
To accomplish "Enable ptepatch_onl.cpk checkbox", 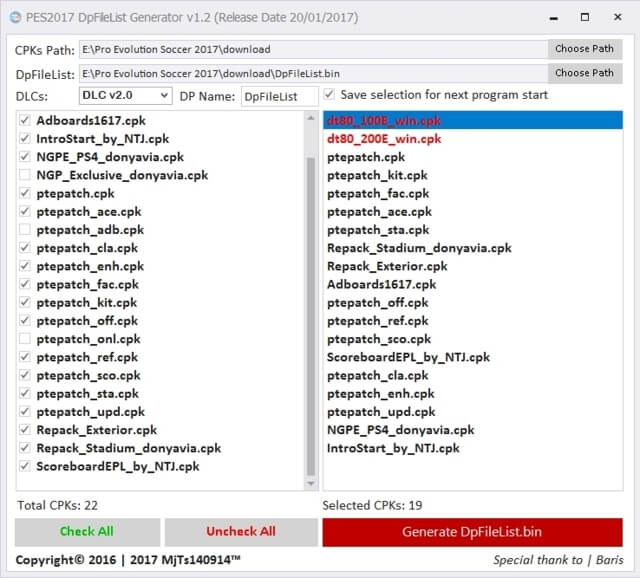I will click(x=25, y=339).
